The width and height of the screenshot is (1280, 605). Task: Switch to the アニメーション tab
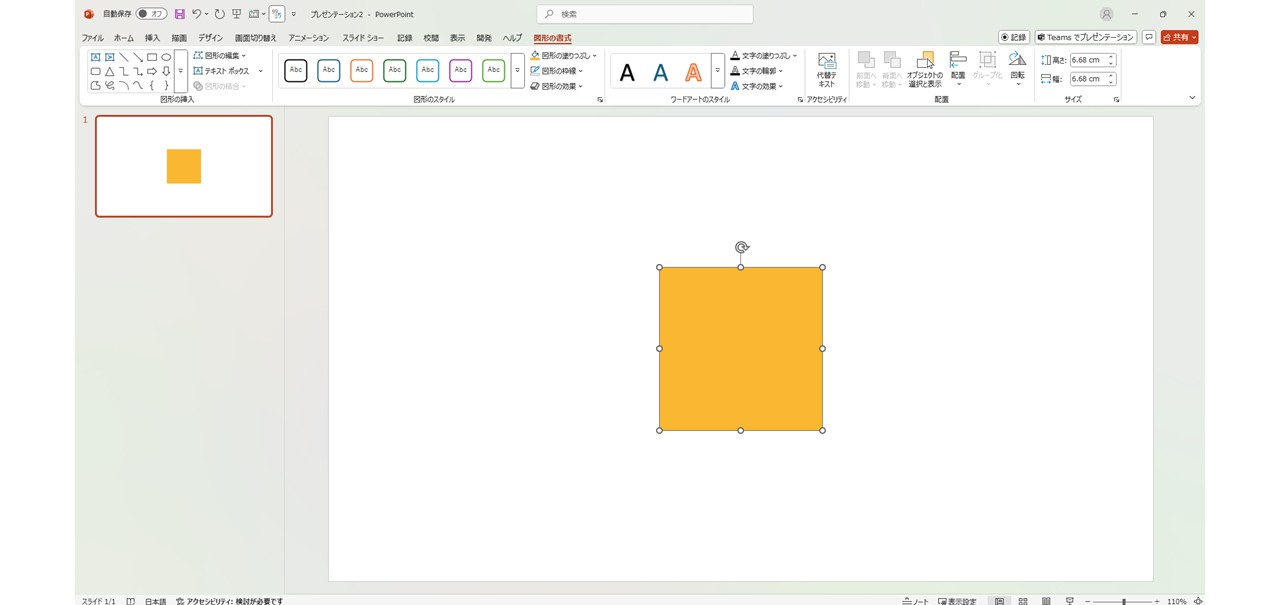point(309,38)
